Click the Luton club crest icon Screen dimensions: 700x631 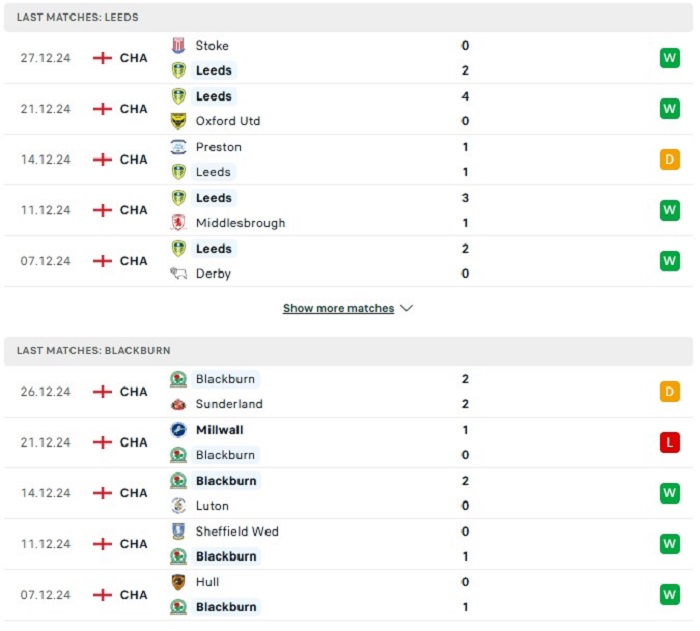[x=179, y=506]
